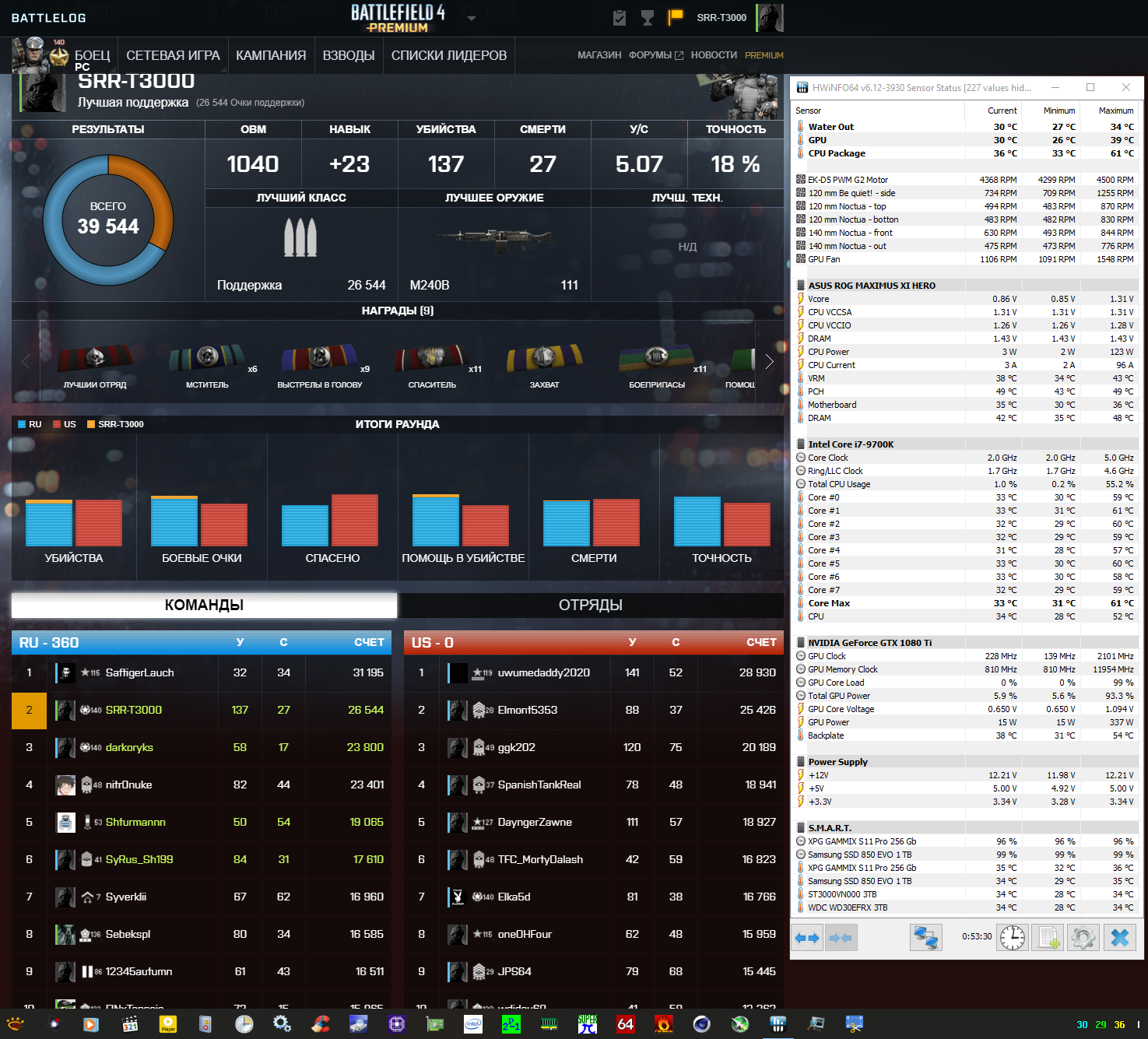Open player uwumedaddy2020's profile
Image resolution: width=1148 pixels, height=1039 pixels.
coord(543,672)
